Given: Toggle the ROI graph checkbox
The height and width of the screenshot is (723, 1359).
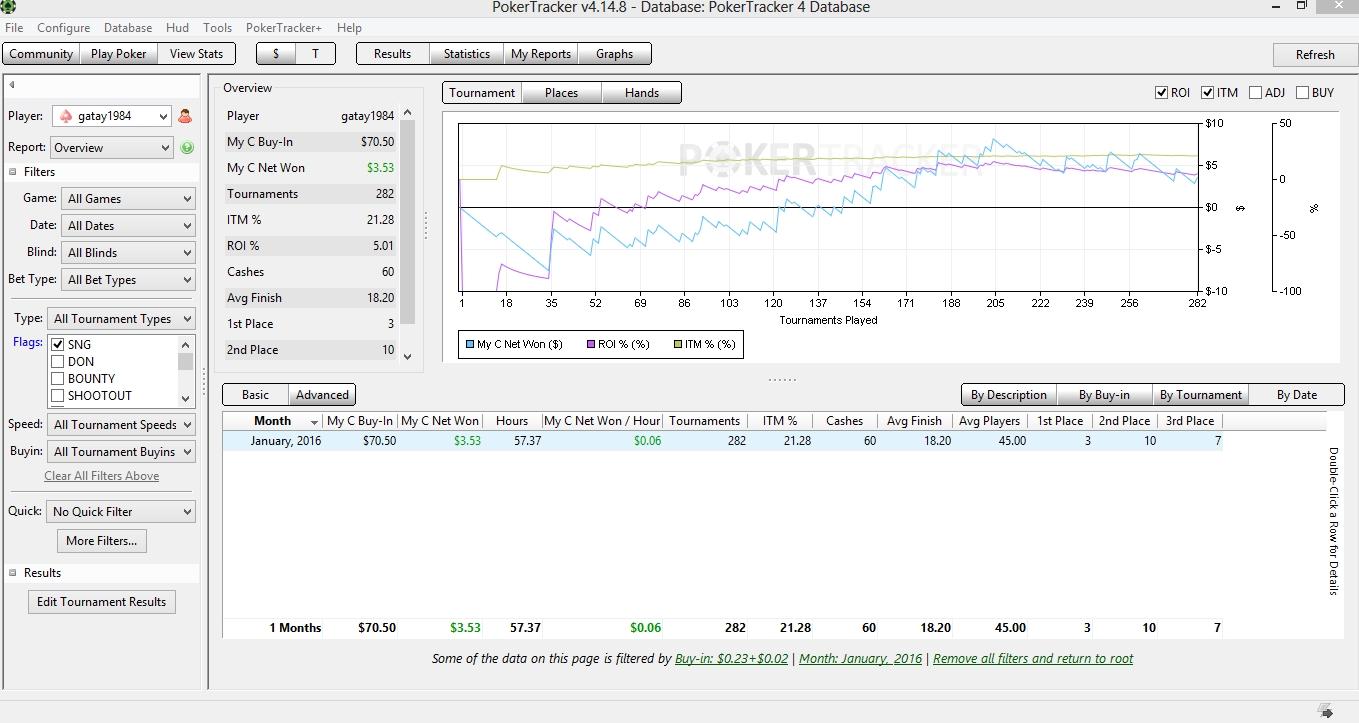Looking at the screenshot, I should (x=1162, y=93).
